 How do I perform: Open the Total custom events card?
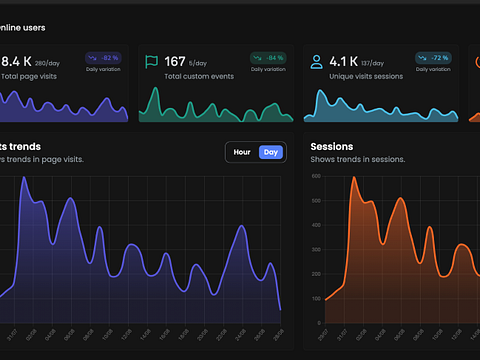[216, 83]
